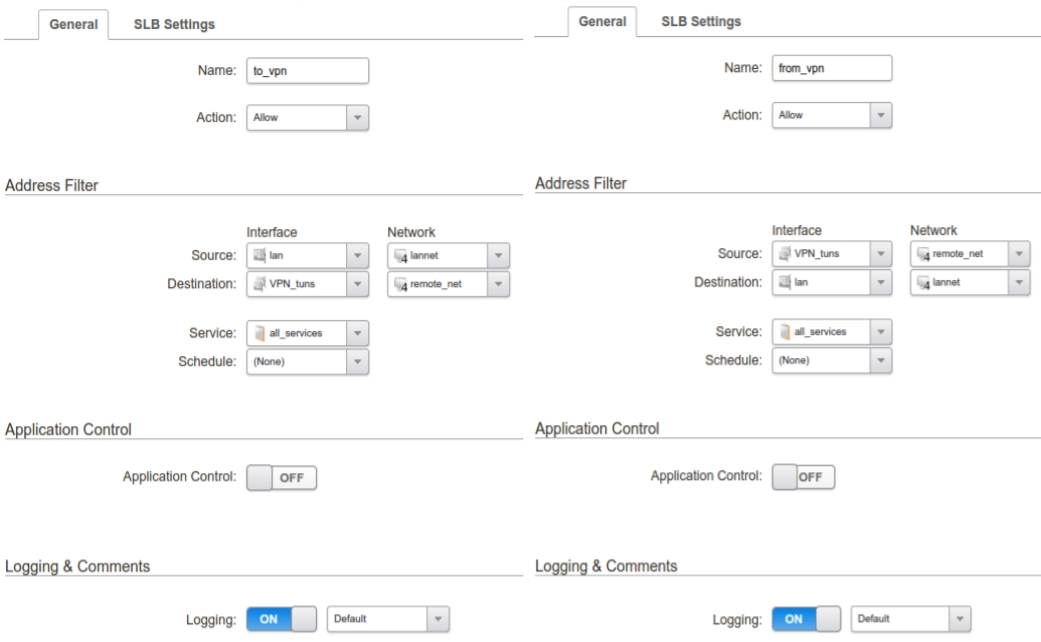The width and height of the screenshot is (1041, 642).
Task: Click the lannet network icon in to_vpn Source
Action: [x=398, y=255]
